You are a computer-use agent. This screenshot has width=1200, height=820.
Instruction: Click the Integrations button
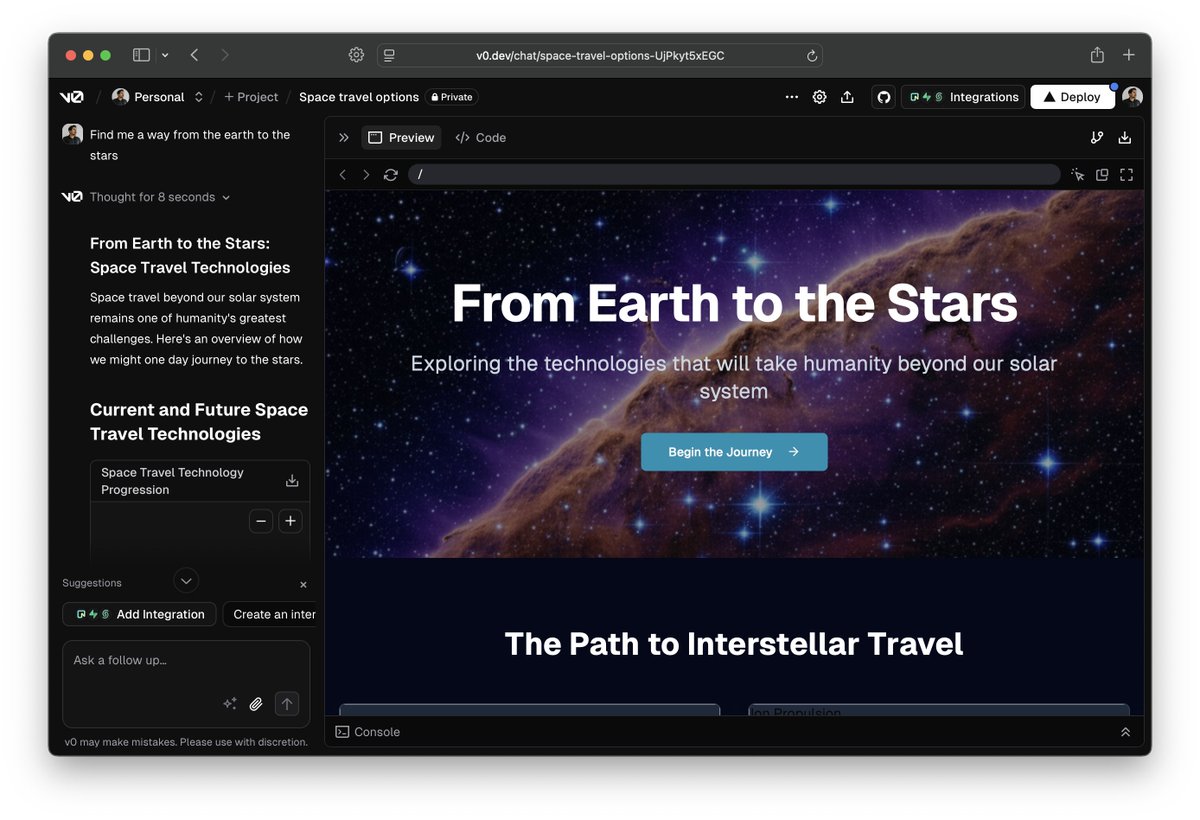(x=964, y=97)
